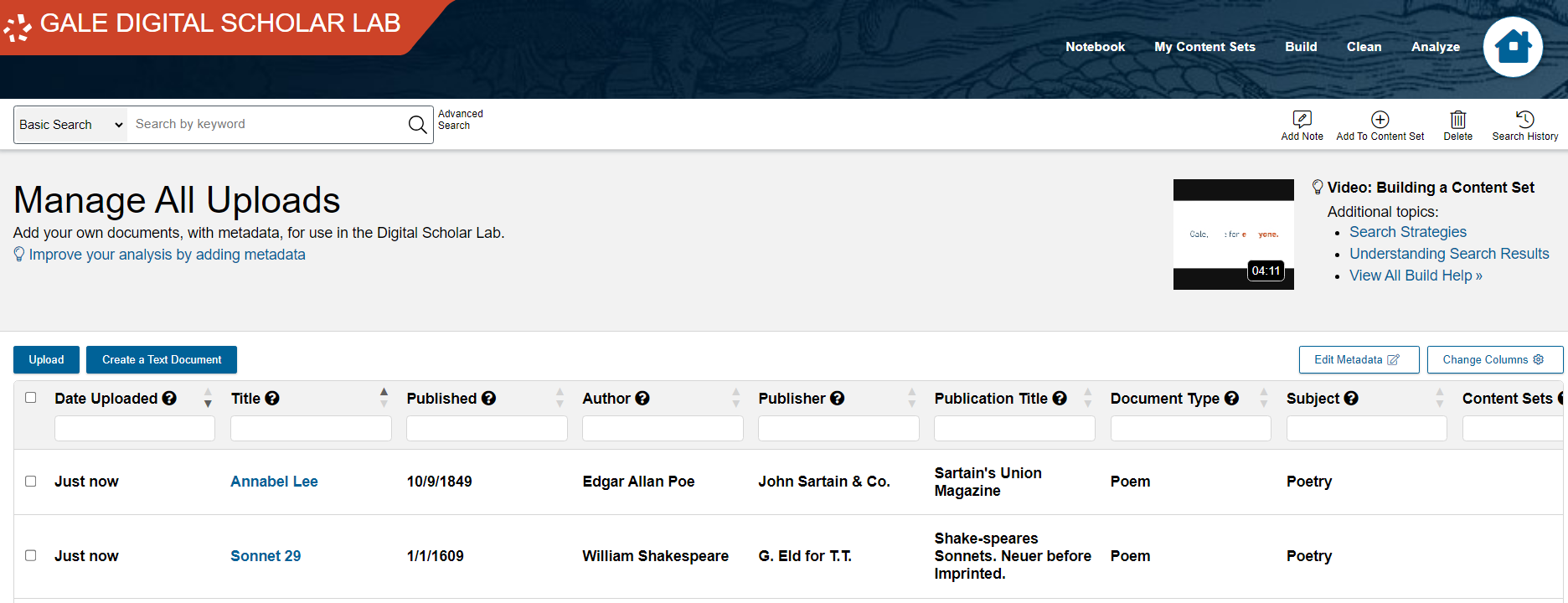The width and height of the screenshot is (1568, 603).
Task: Click Create a Text Document button
Action: pyautogui.click(x=162, y=359)
